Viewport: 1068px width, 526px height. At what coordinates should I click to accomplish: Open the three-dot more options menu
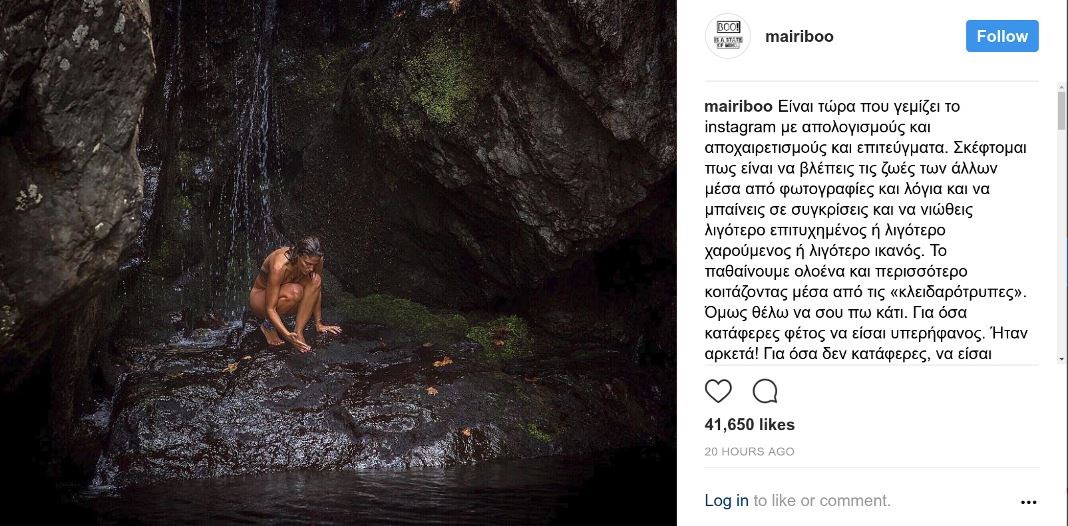click(1028, 502)
